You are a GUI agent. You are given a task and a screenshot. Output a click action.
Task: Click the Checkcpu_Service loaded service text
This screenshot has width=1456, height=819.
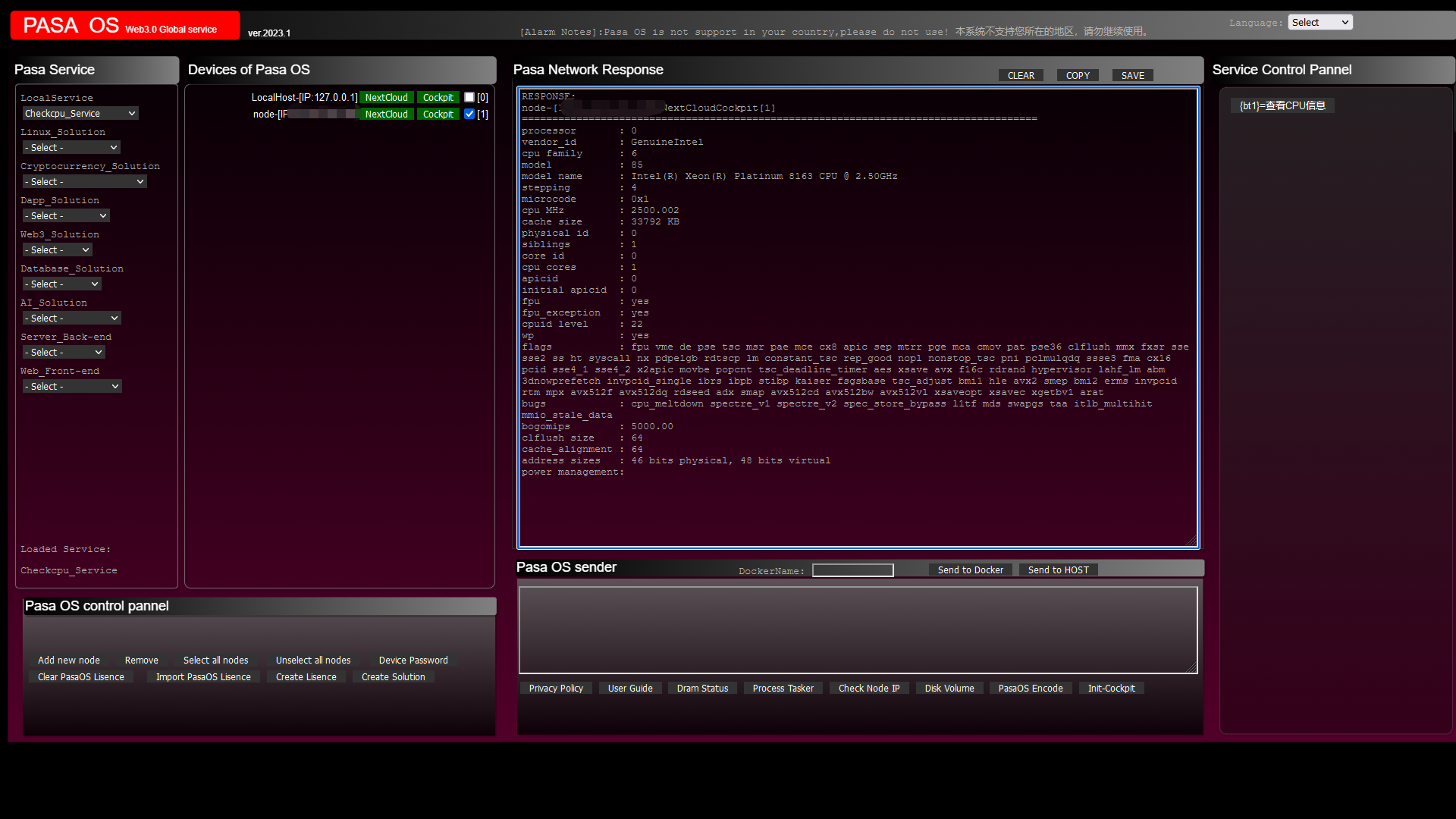(69, 570)
